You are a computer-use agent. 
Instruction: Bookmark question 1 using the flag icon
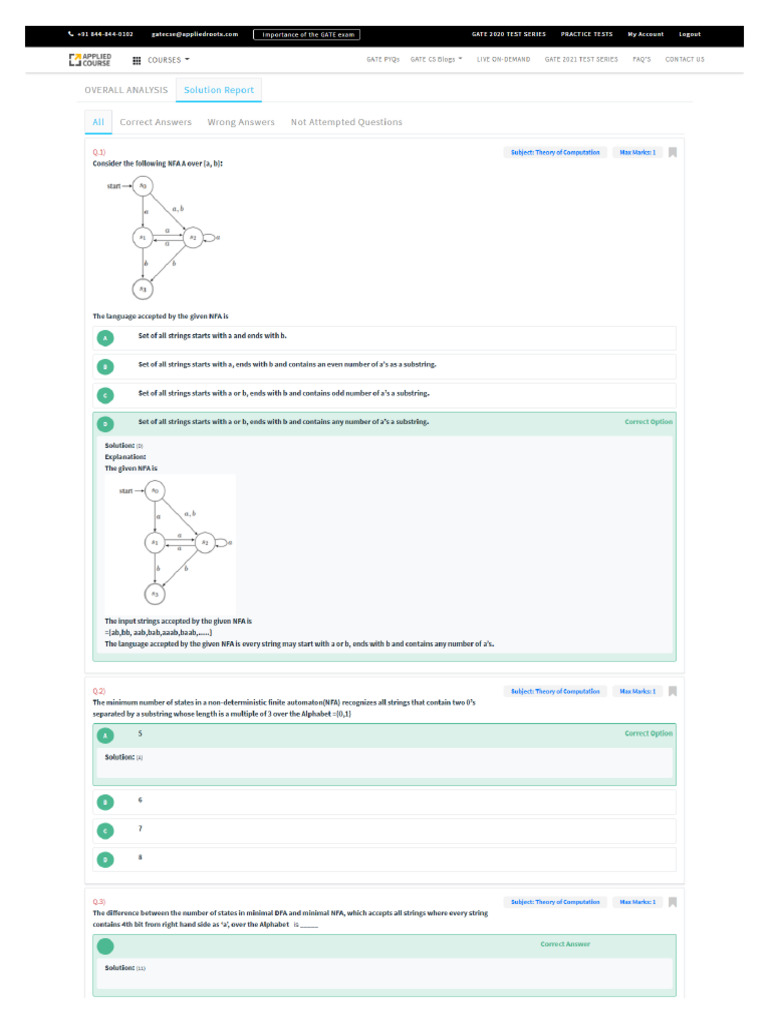673,152
